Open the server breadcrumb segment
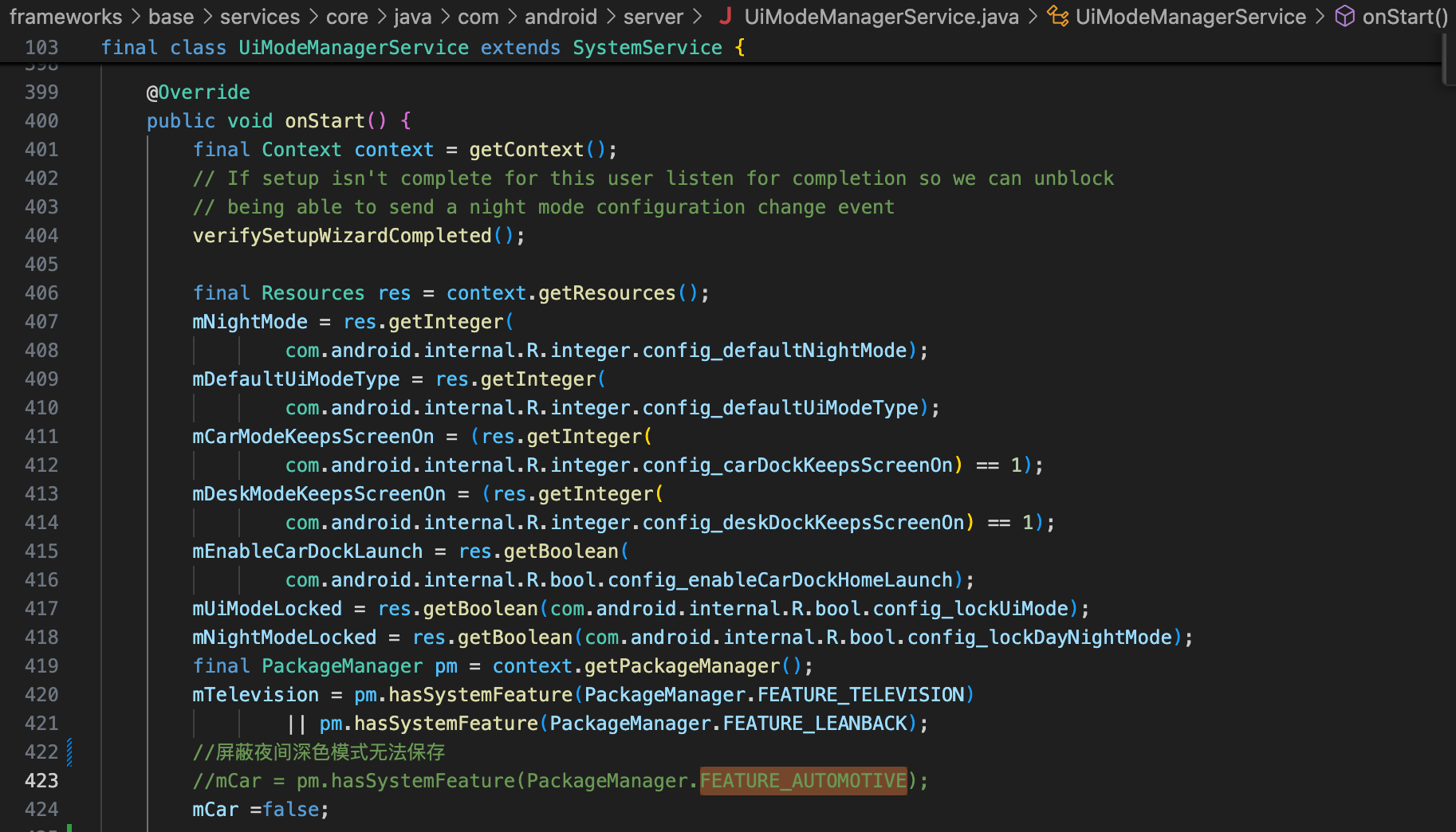 tap(653, 16)
